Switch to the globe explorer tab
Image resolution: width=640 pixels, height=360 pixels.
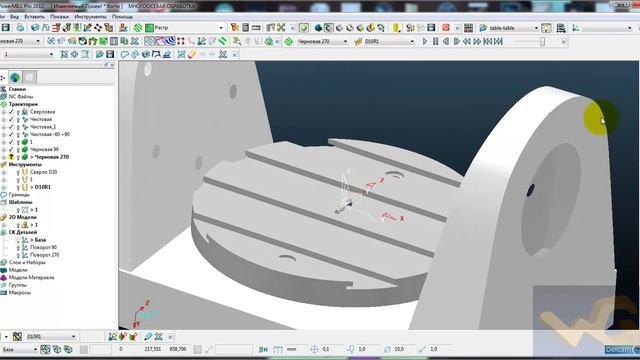coord(15,77)
